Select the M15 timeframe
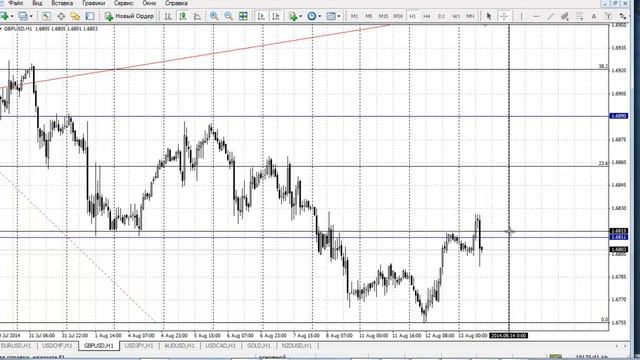This screenshot has width=640, height=360. pos(383,16)
